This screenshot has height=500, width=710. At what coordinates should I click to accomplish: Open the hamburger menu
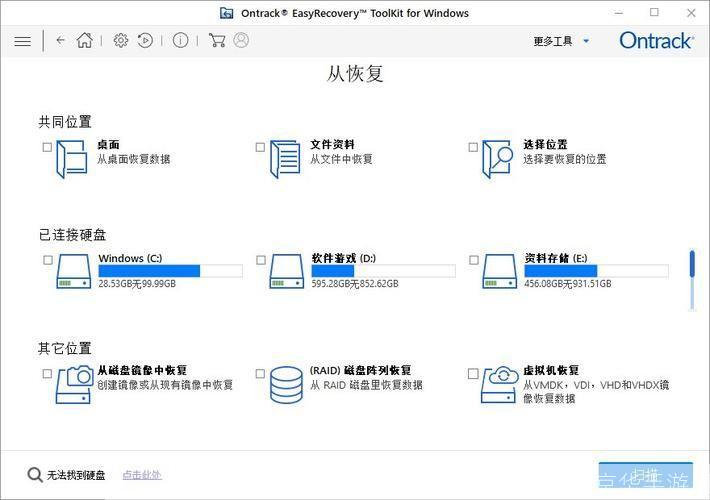coord(23,41)
